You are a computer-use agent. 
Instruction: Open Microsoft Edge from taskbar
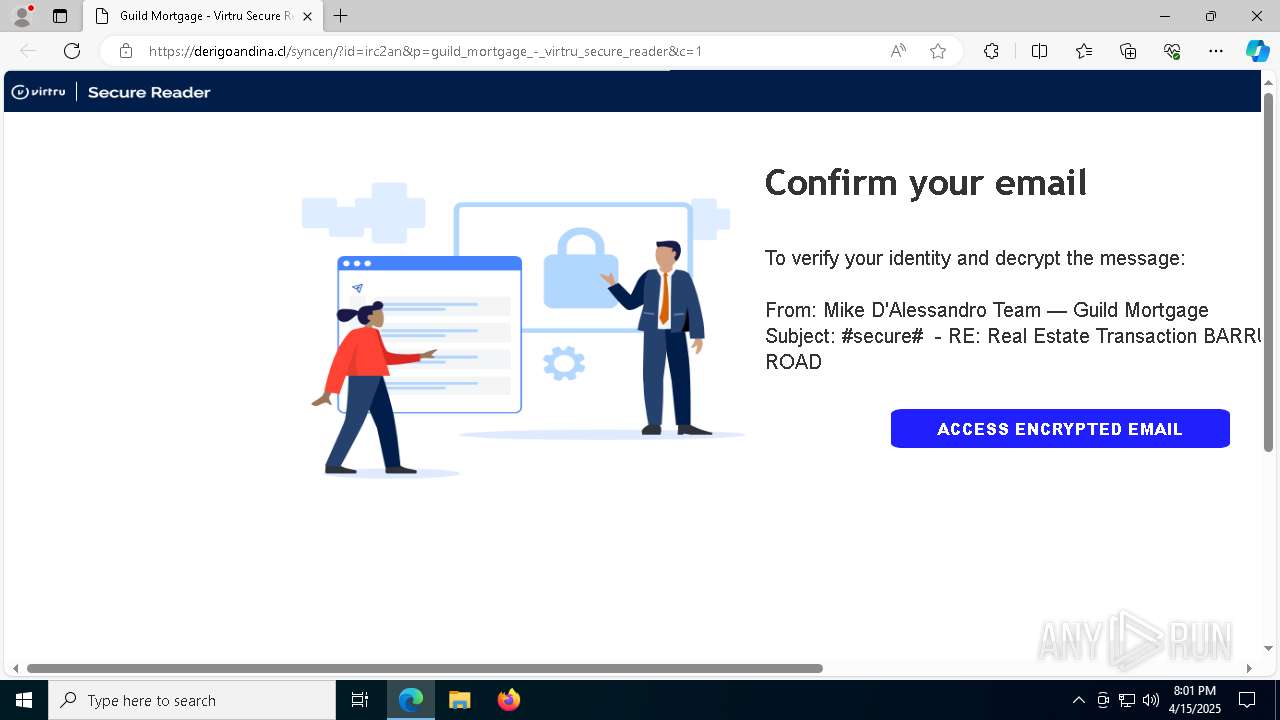pos(411,700)
